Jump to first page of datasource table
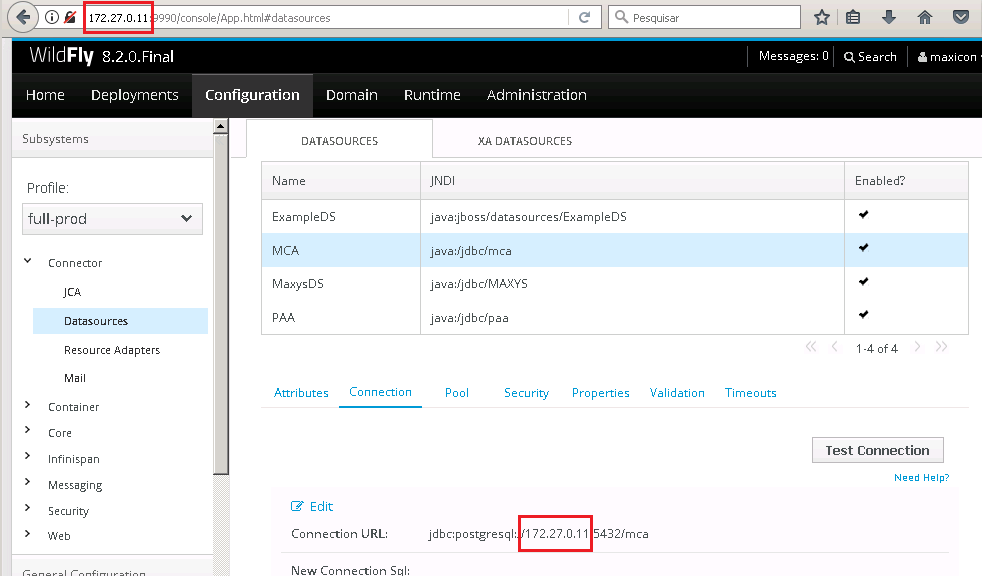This screenshot has width=982, height=576. click(x=811, y=346)
